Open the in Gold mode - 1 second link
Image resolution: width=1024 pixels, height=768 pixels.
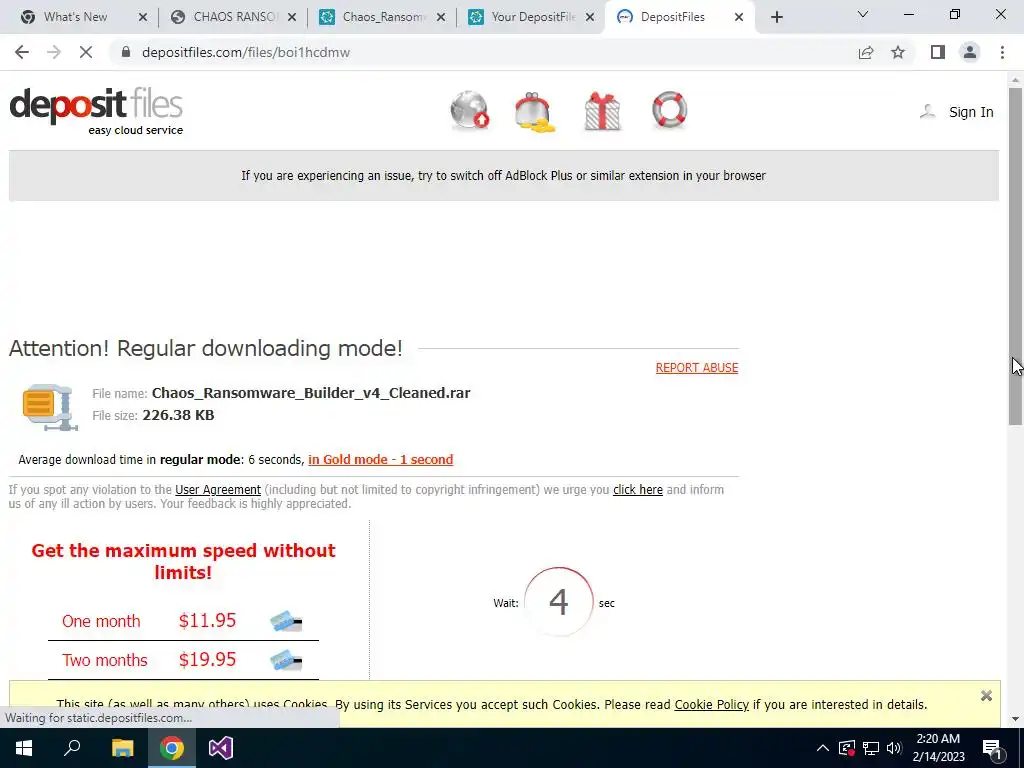pyautogui.click(x=381, y=460)
